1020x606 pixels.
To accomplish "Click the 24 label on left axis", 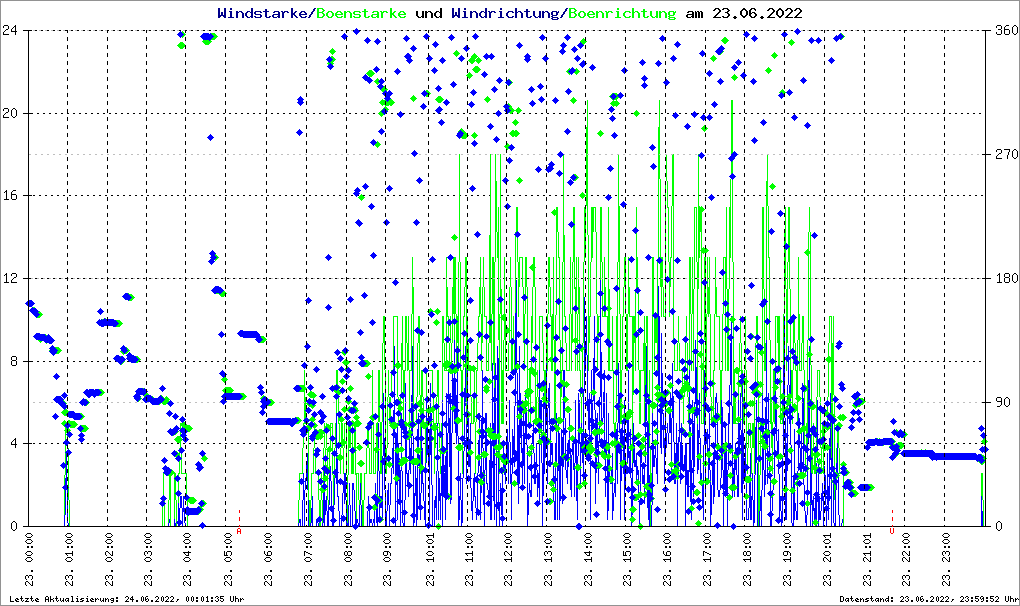I will click(x=13, y=30).
